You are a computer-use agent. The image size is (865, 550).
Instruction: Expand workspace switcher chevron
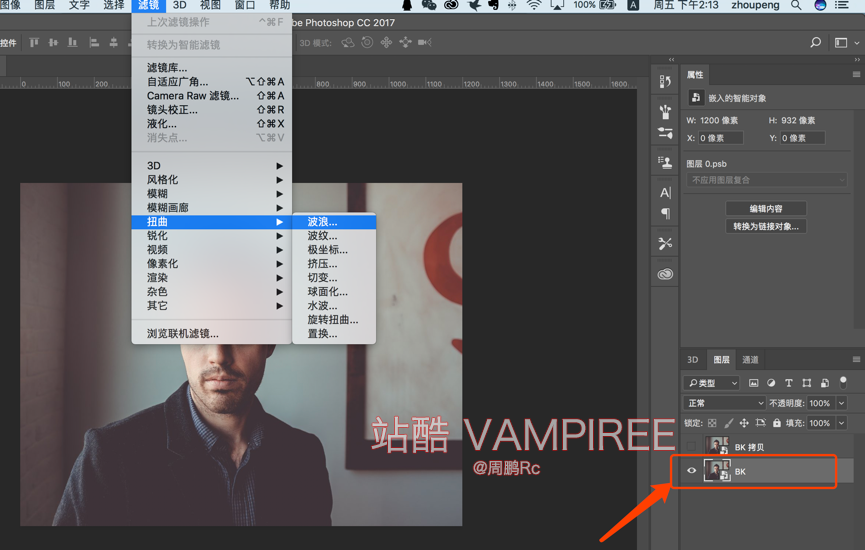click(857, 42)
